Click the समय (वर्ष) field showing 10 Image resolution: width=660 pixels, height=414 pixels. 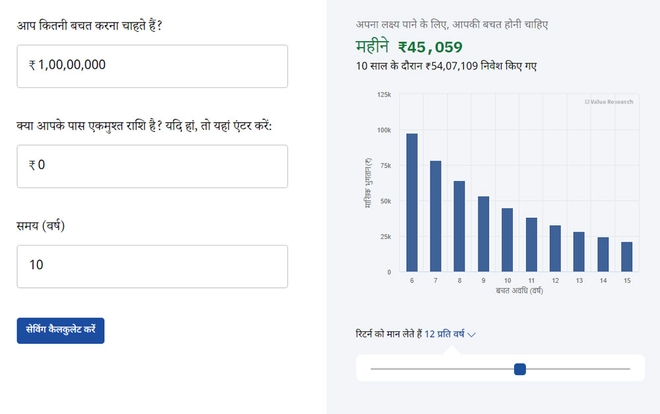click(152, 266)
